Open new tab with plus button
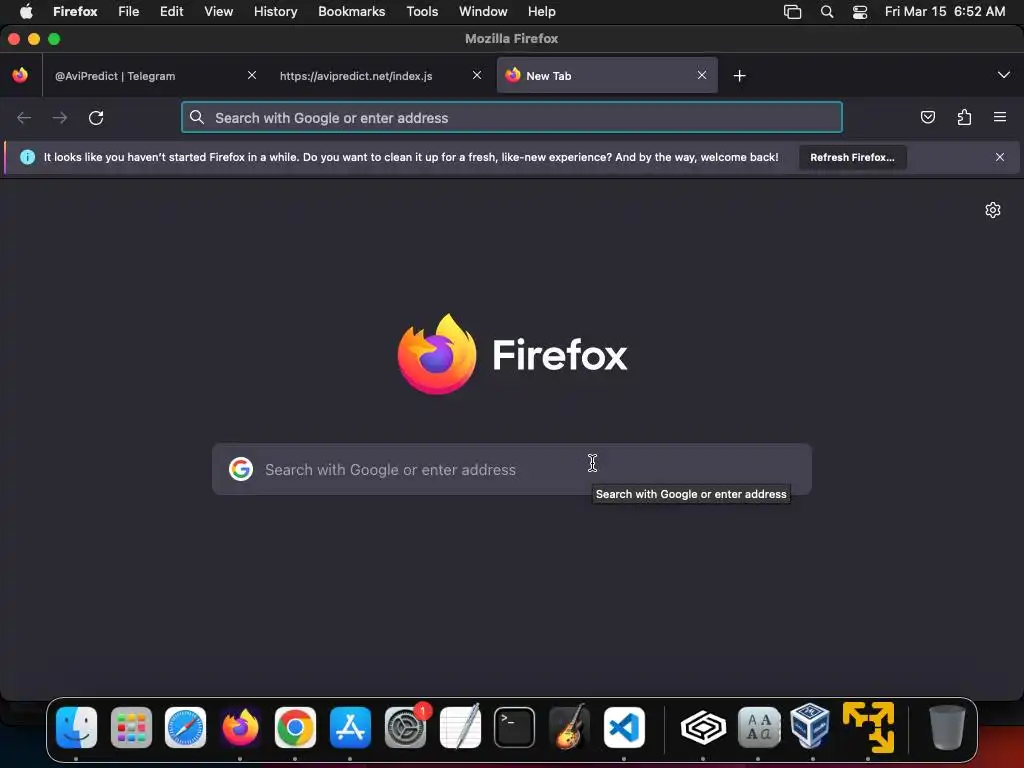 point(739,76)
